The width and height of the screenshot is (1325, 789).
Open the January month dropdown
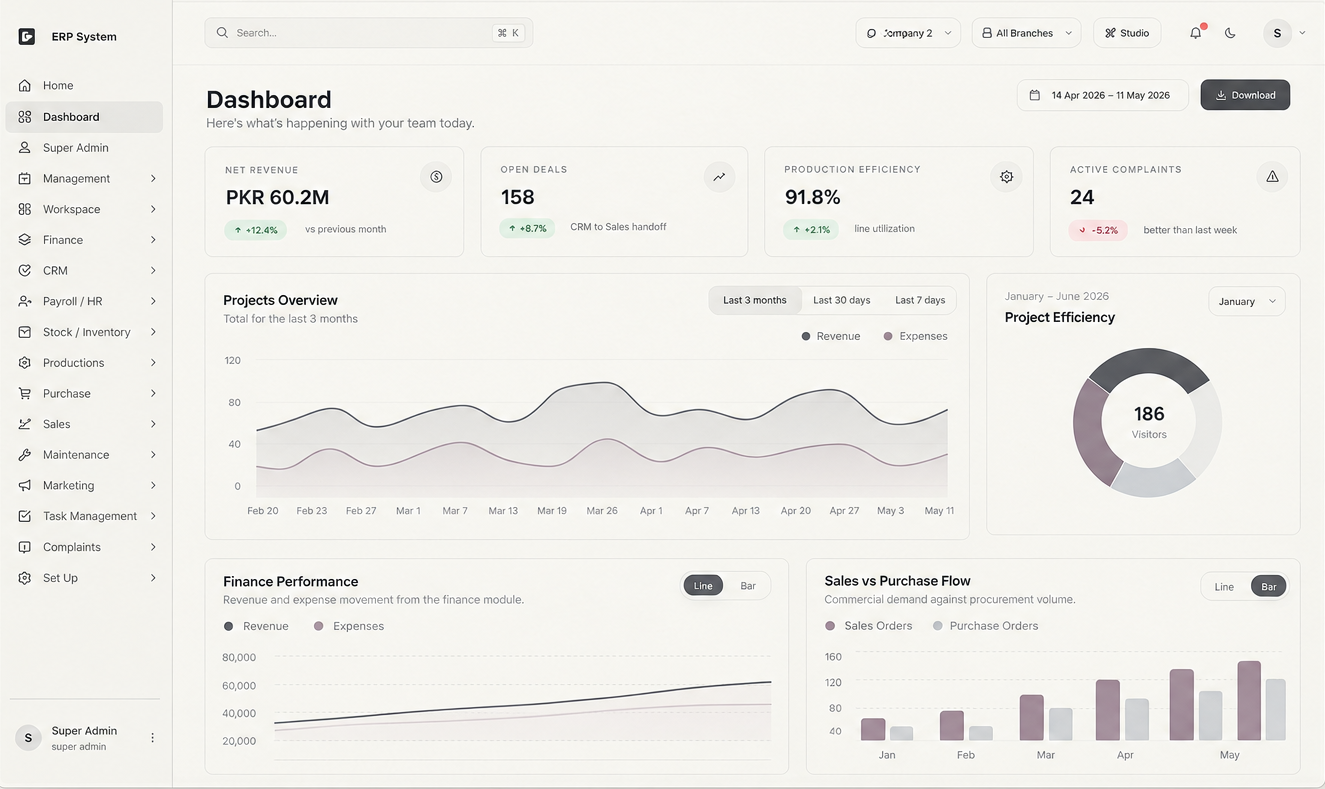pos(1247,301)
